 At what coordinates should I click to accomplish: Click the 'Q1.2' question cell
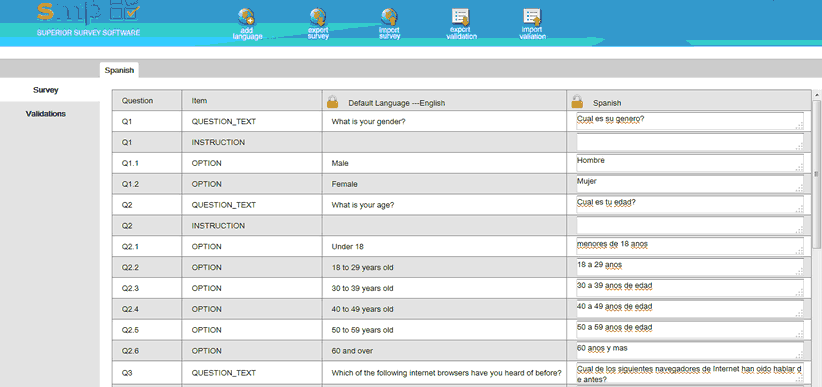click(147, 184)
